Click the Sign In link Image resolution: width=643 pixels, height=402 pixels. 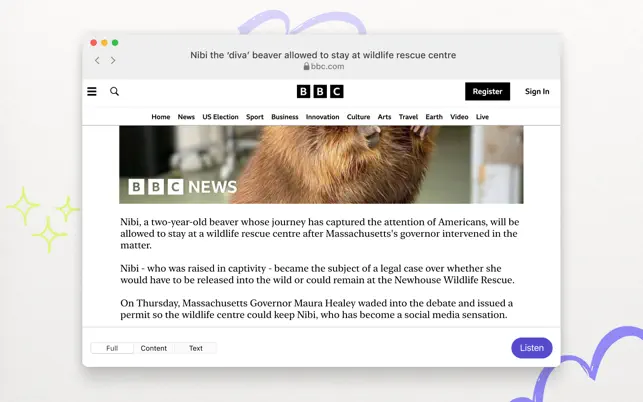(x=537, y=91)
